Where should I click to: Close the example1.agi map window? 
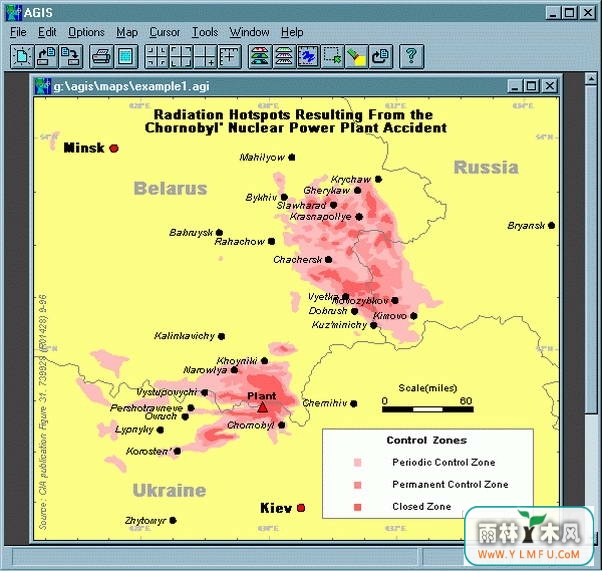pos(549,86)
